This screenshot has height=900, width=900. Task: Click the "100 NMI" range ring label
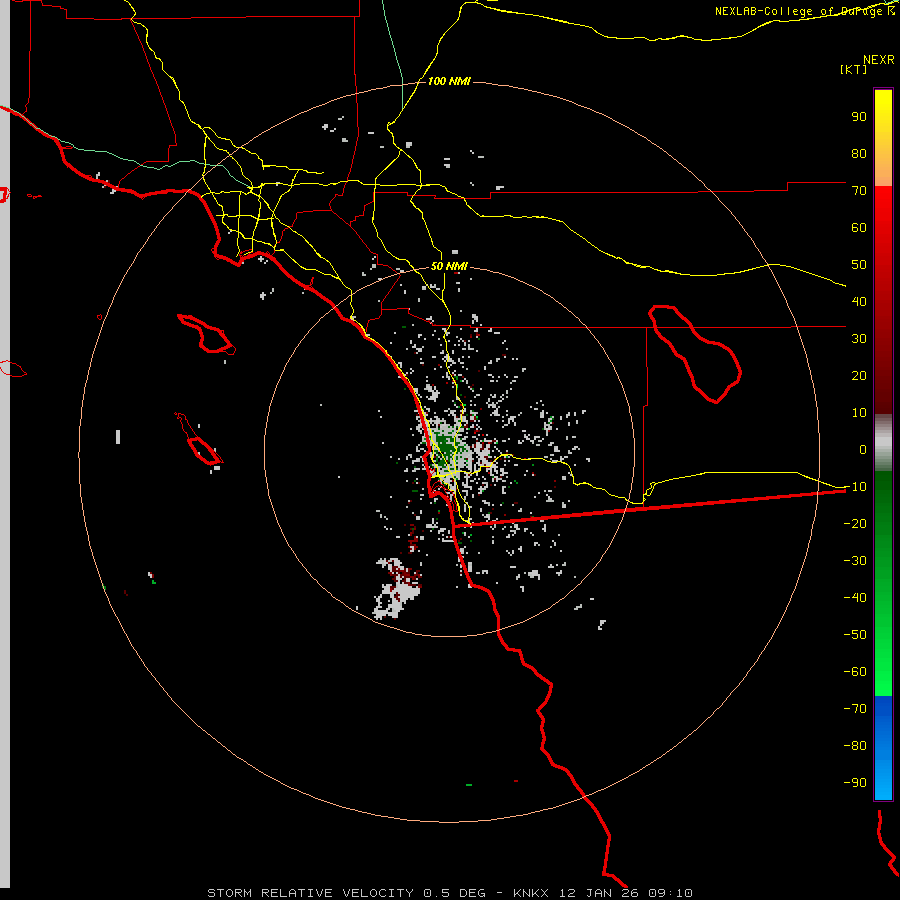449,82
